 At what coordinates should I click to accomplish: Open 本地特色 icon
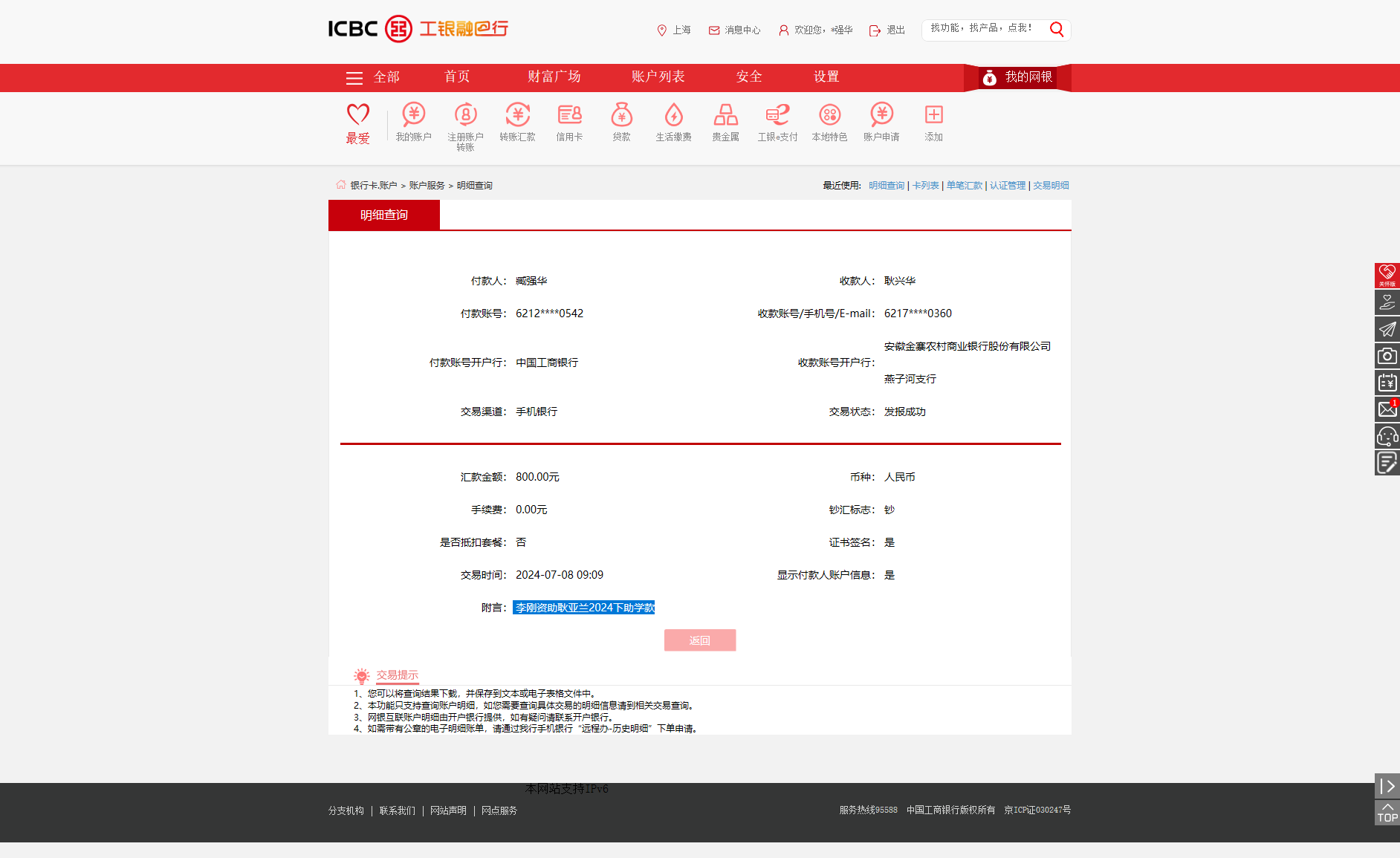click(x=829, y=122)
